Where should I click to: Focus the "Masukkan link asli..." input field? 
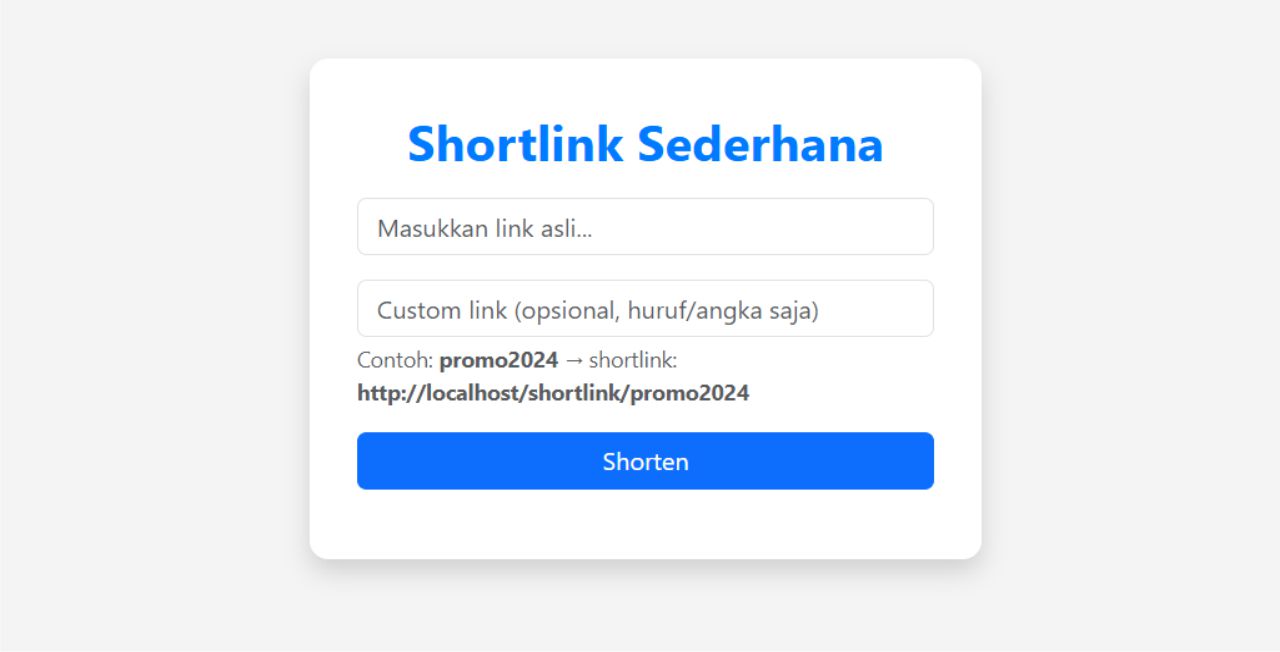pos(645,227)
